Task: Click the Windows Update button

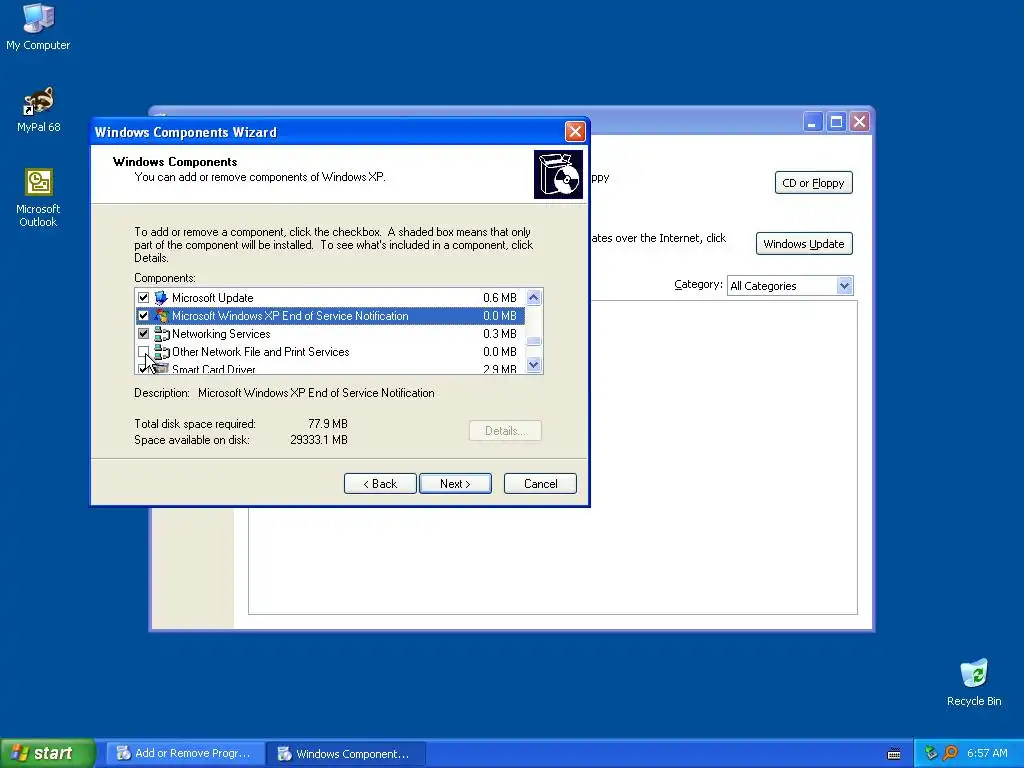Action: pyautogui.click(x=804, y=244)
